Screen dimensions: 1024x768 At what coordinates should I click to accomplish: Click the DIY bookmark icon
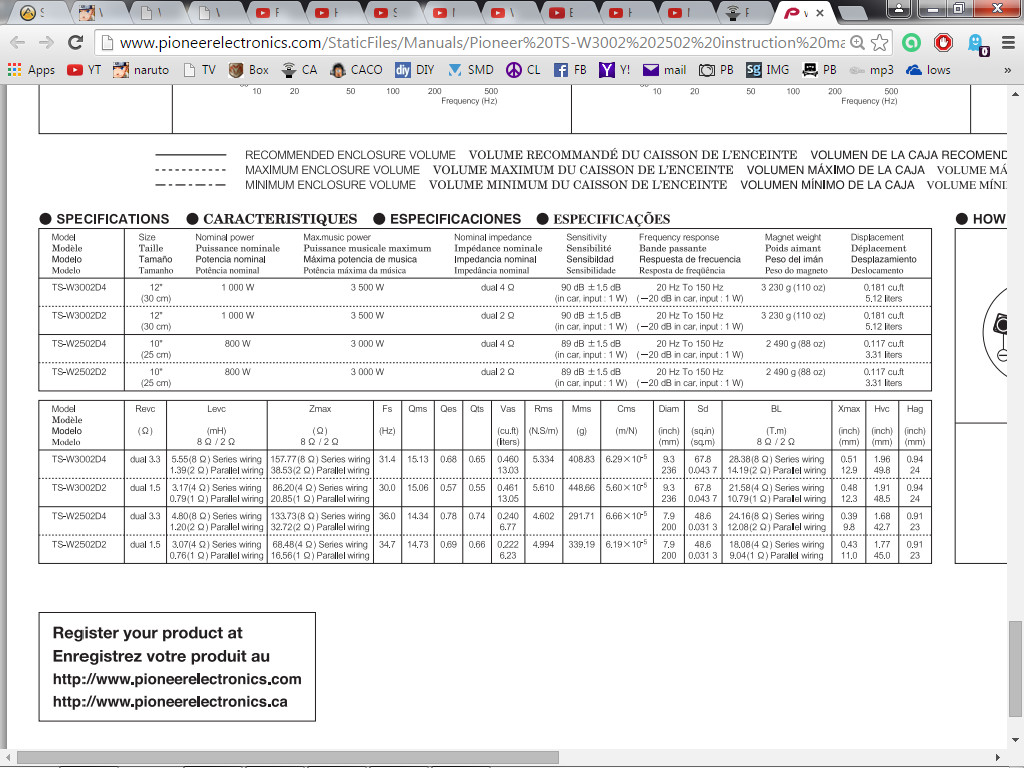(x=402, y=70)
